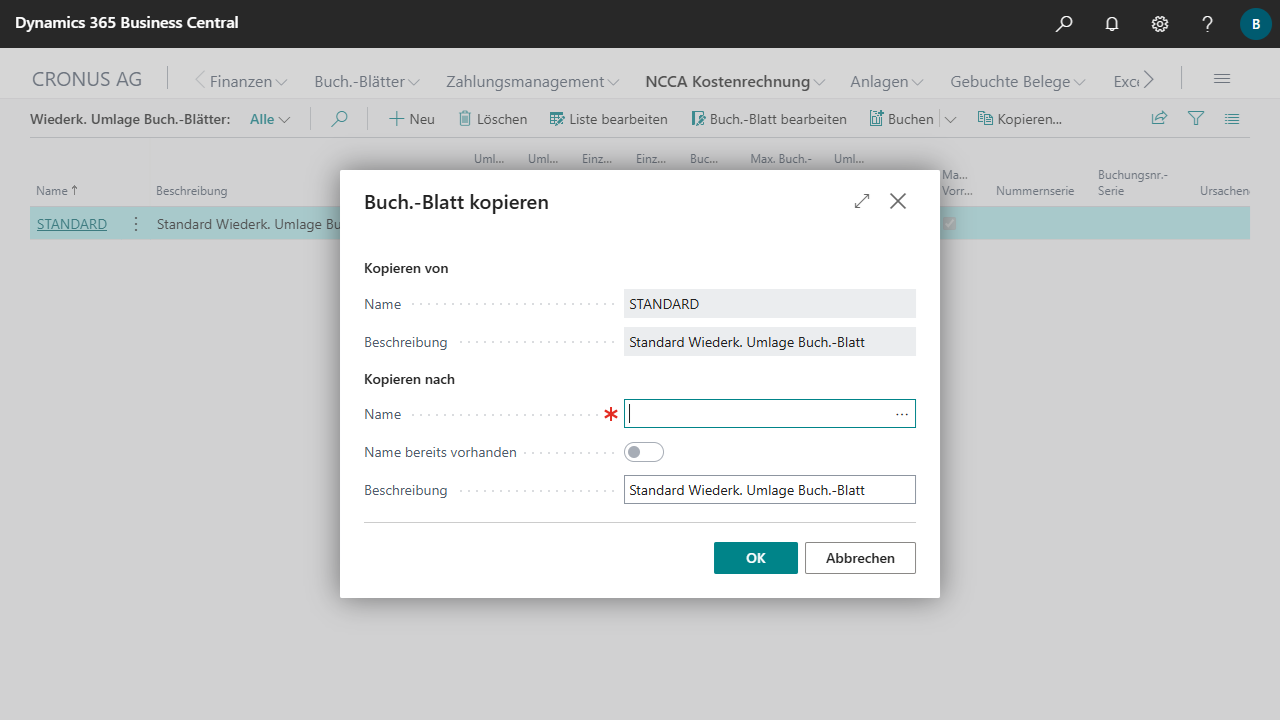Image resolution: width=1280 pixels, height=720 pixels.
Task: Click the Beschreibung input under Kopieren nach
Action: (768, 490)
